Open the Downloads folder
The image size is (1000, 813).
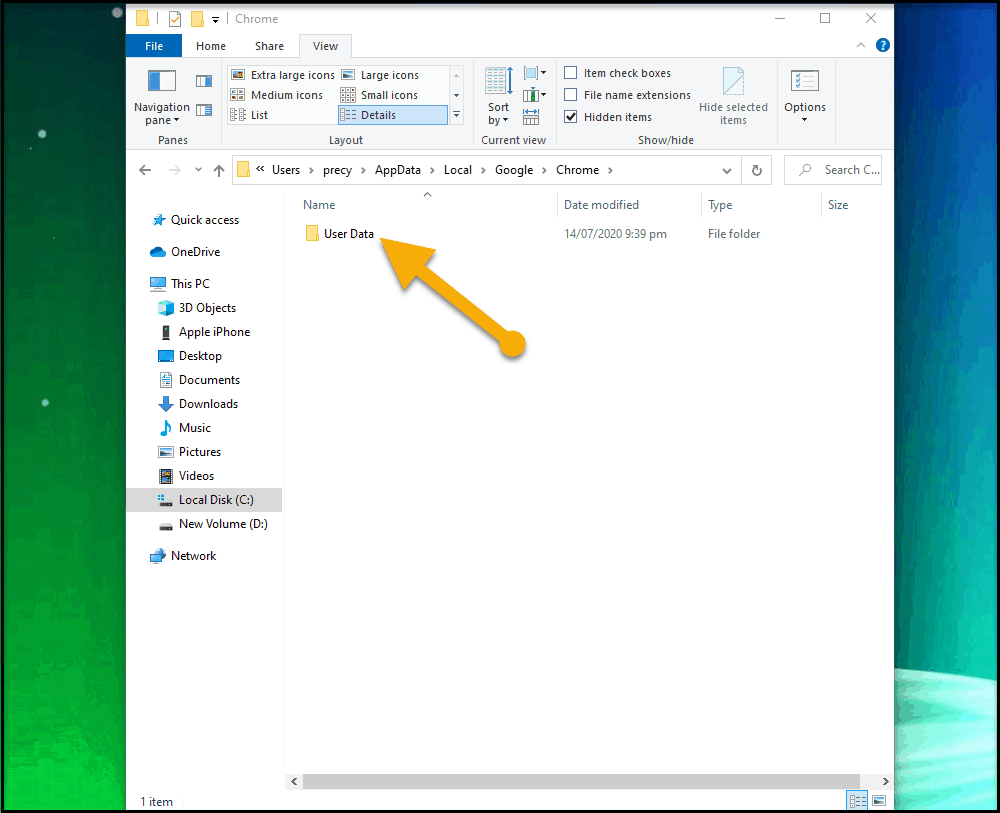198,404
